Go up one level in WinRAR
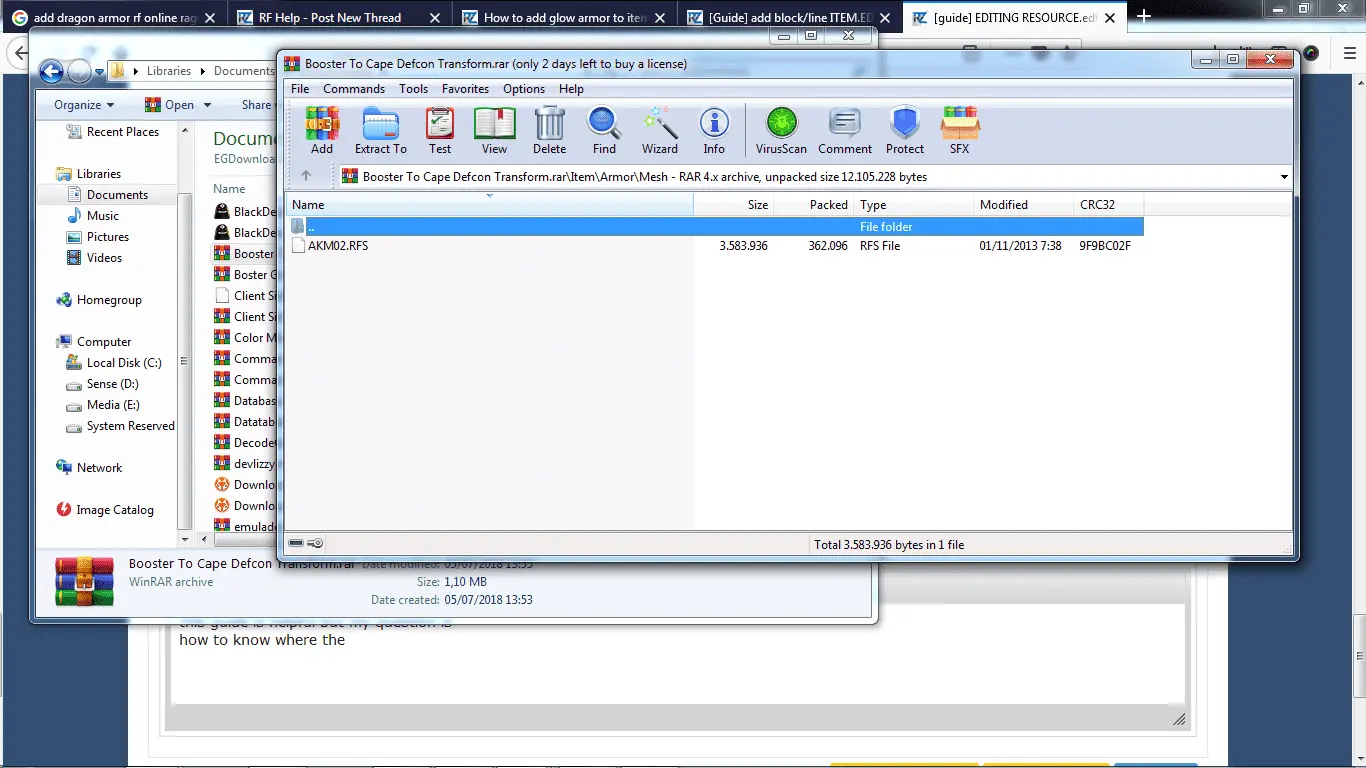Screen dimensions: 1366x768 tap(306, 176)
